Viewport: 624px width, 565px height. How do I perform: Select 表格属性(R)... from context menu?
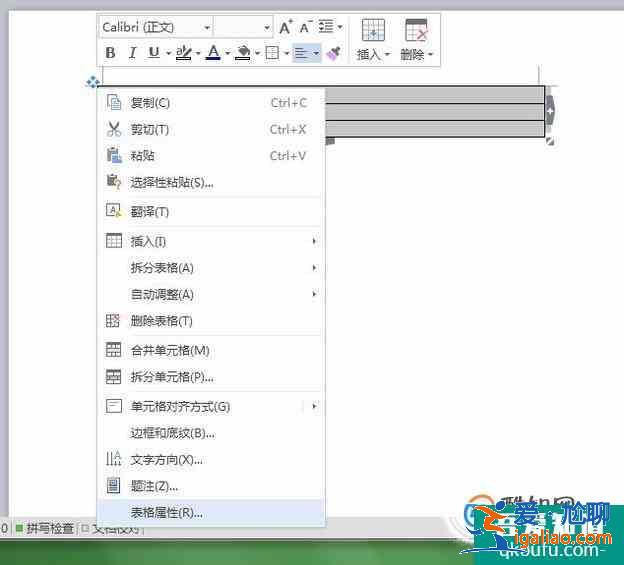(x=166, y=513)
